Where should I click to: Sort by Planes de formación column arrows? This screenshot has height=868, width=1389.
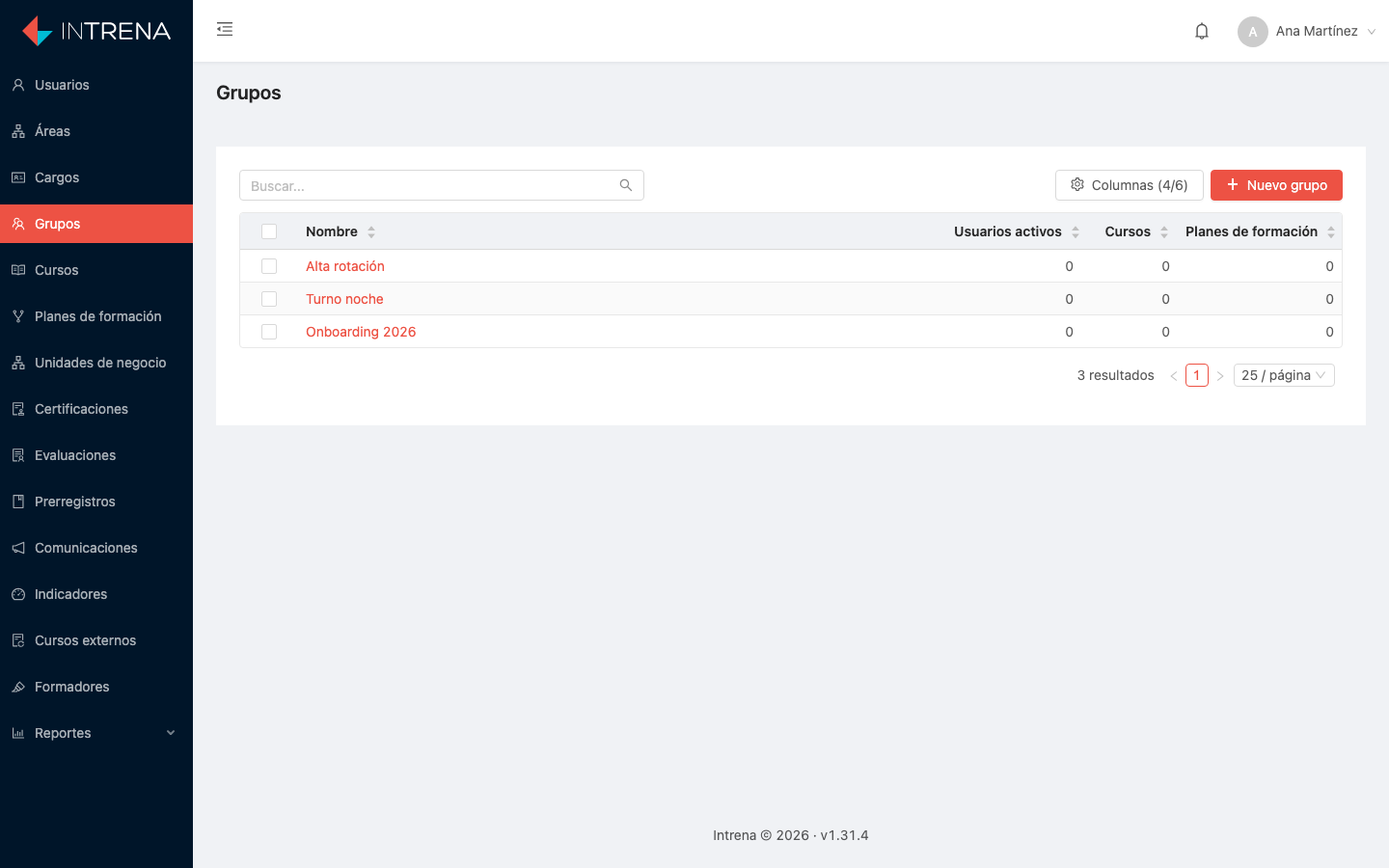coord(1331,231)
